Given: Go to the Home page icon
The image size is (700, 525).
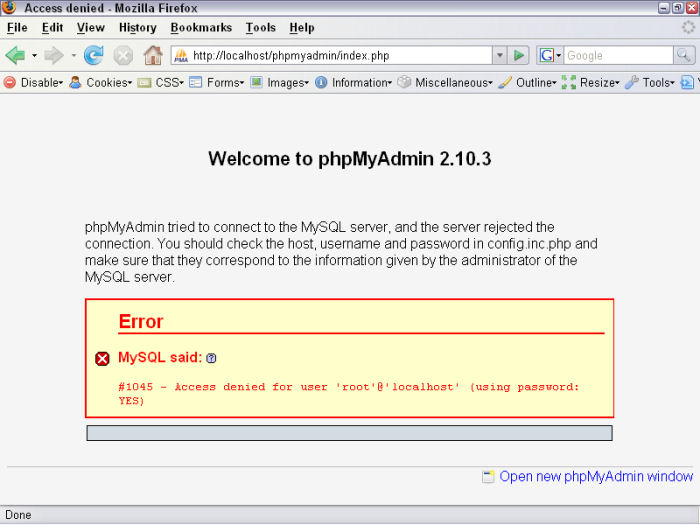Looking at the screenshot, I should pos(153,55).
